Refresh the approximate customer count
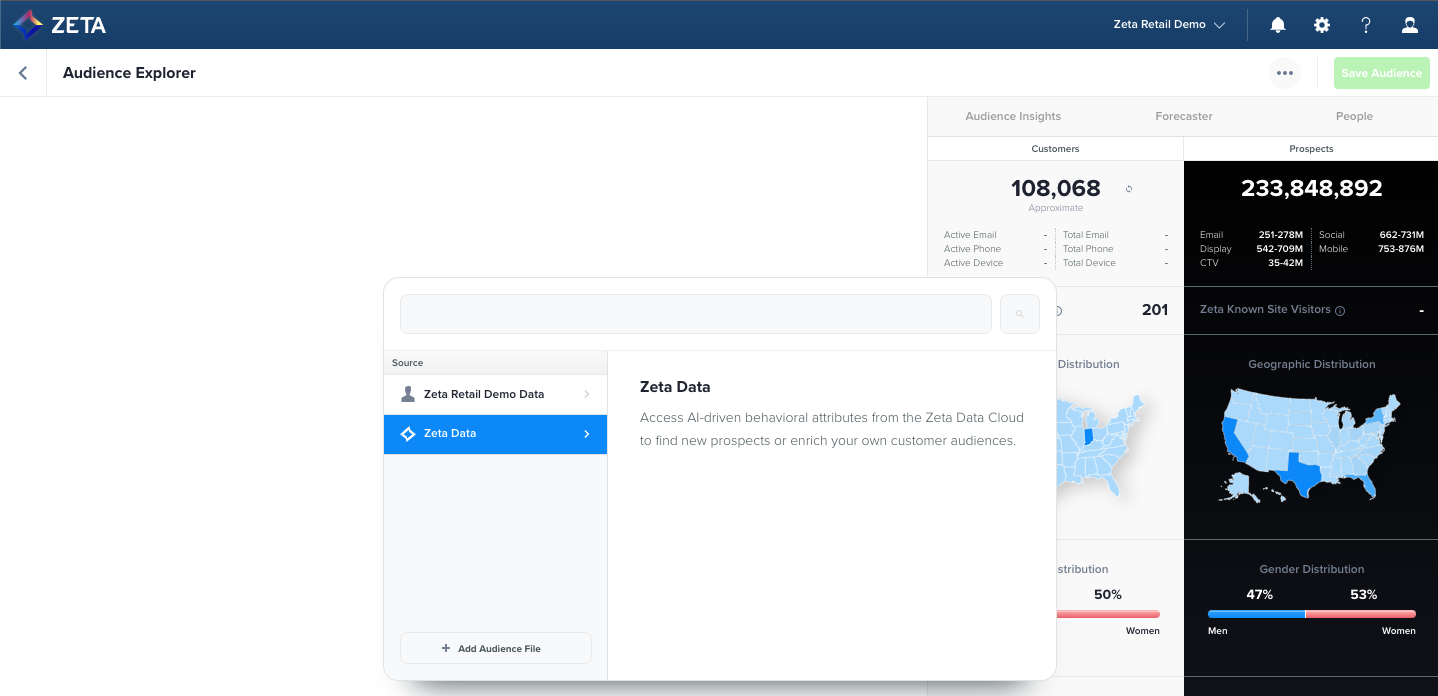This screenshot has width=1438, height=696. point(1129,189)
